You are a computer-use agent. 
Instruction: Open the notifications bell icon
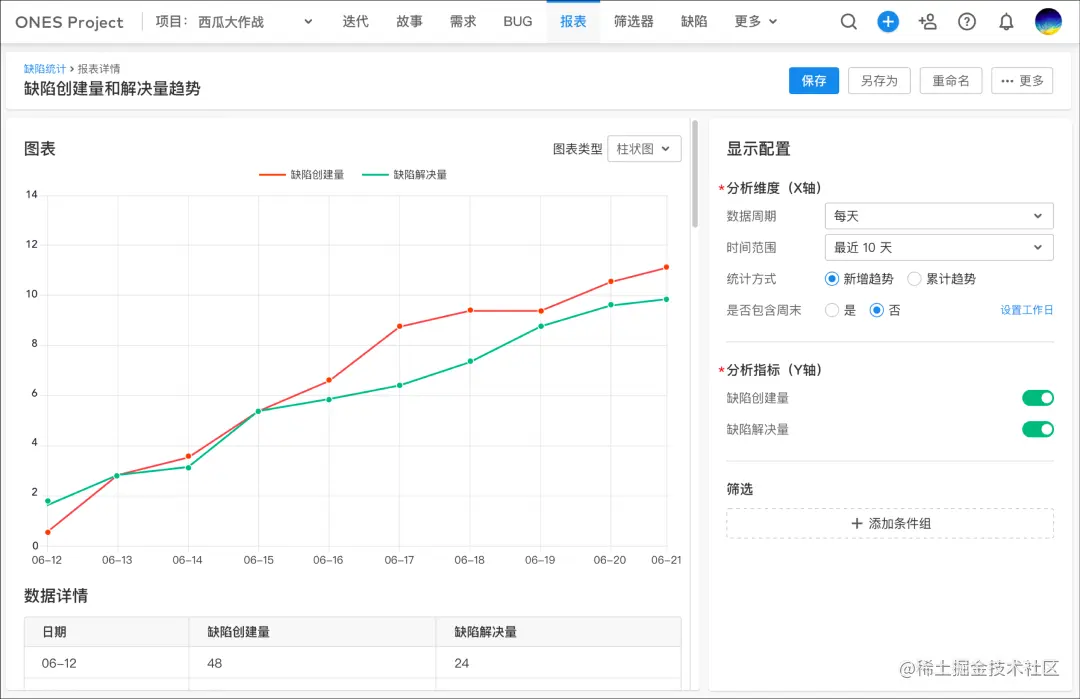(x=1006, y=22)
